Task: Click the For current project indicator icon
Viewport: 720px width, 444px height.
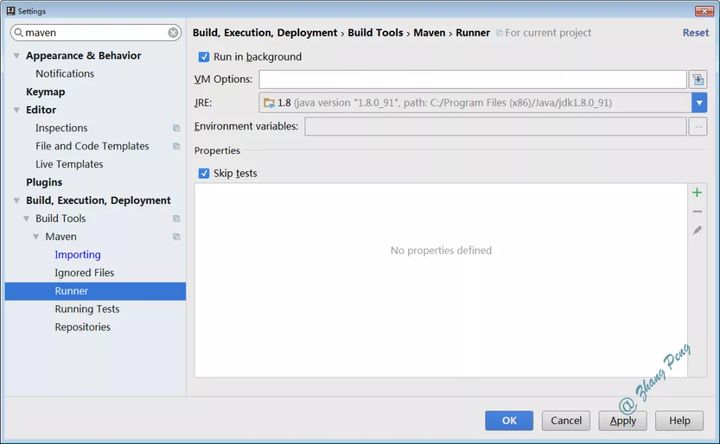Action: [x=499, y=33]
